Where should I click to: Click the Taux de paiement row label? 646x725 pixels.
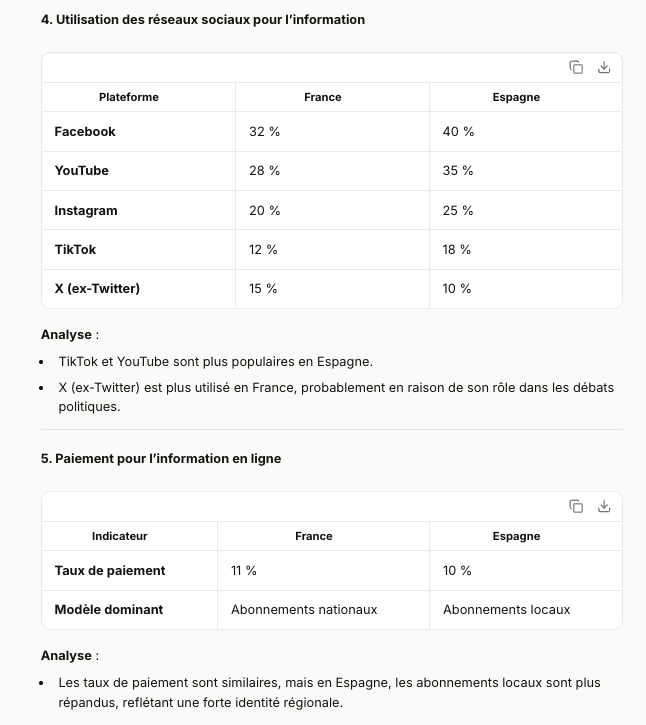pos(110,571)
